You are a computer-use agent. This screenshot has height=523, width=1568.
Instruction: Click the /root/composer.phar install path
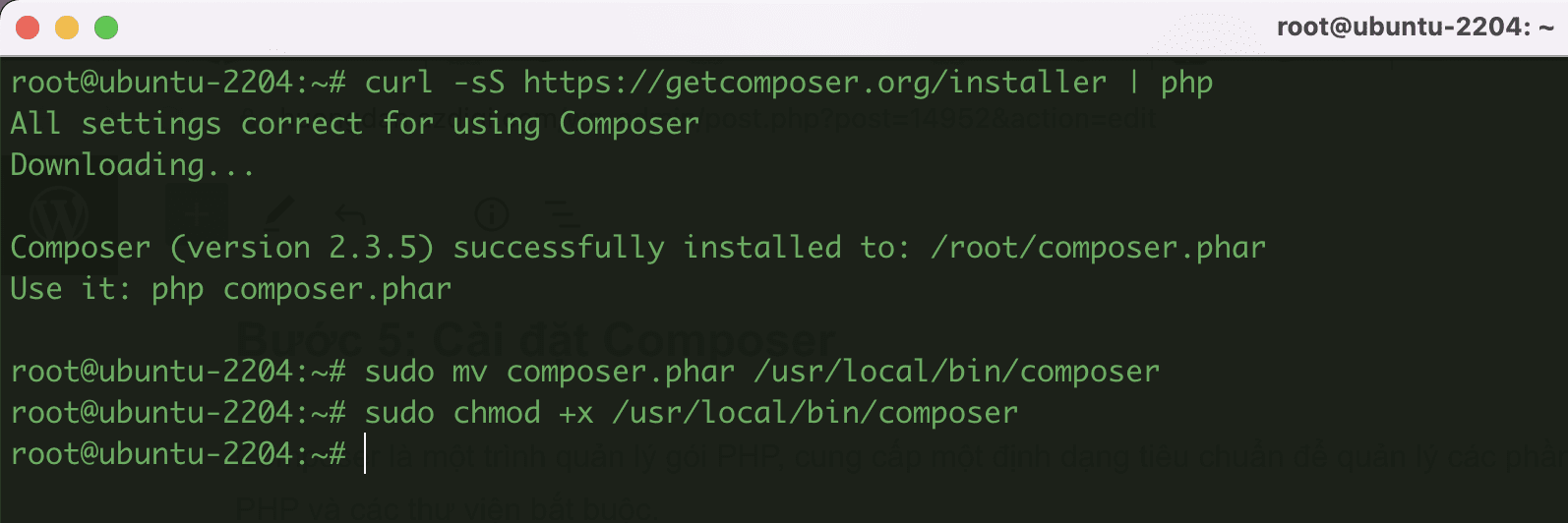click(x=1098, y=248)
